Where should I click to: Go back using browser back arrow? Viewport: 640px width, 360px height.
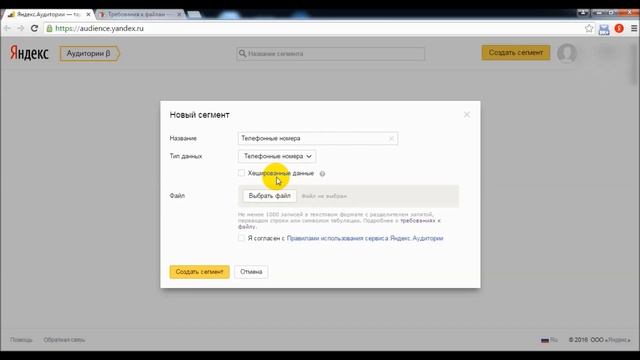coord(7,28)
